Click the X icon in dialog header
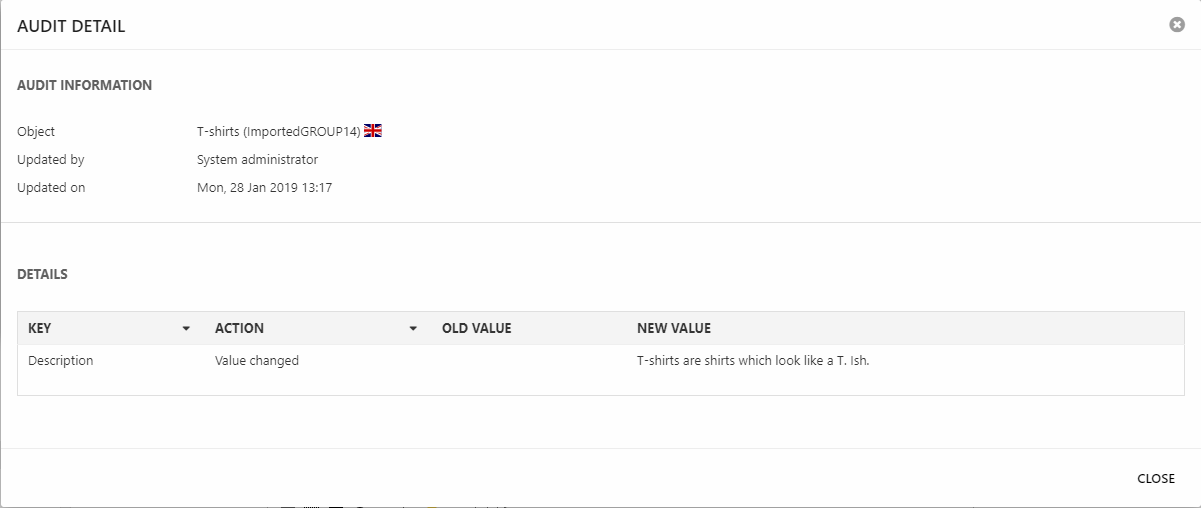The width and height of the screenshot is (1201, 508). pos(1177,25)
